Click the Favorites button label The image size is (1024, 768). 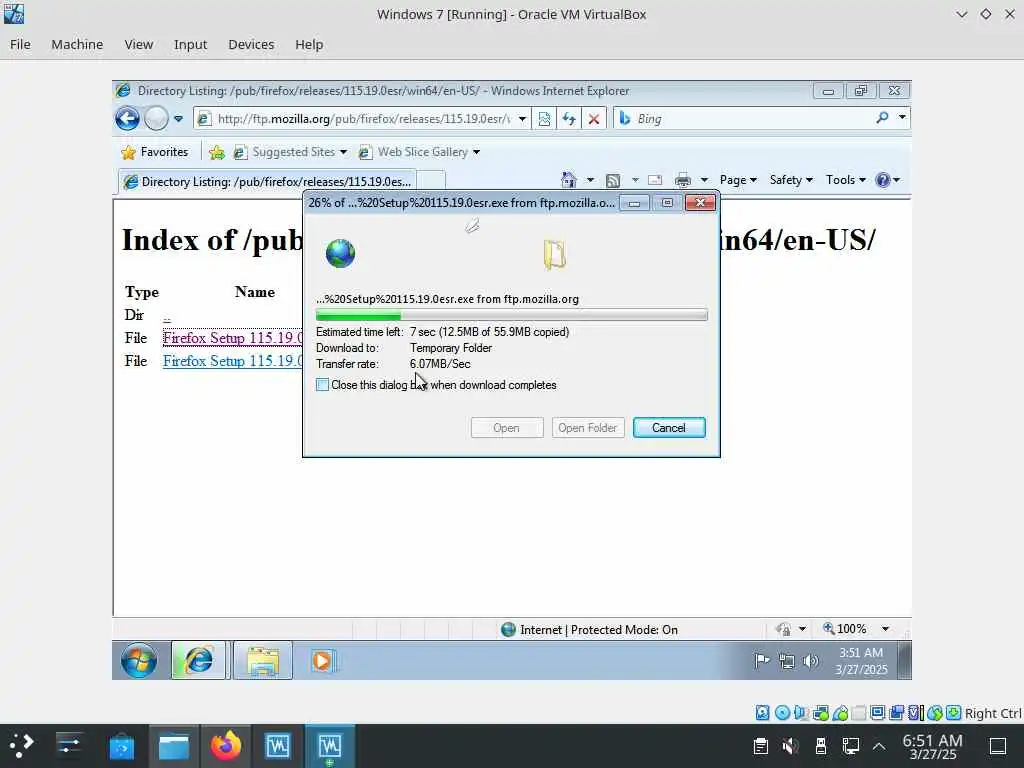(164, 152)
